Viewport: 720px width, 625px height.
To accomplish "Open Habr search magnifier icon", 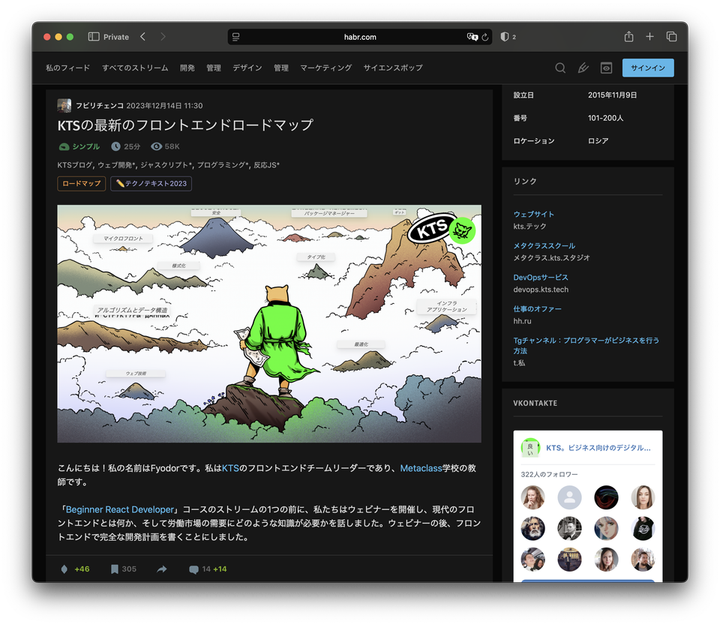I will tap(560, 68).
